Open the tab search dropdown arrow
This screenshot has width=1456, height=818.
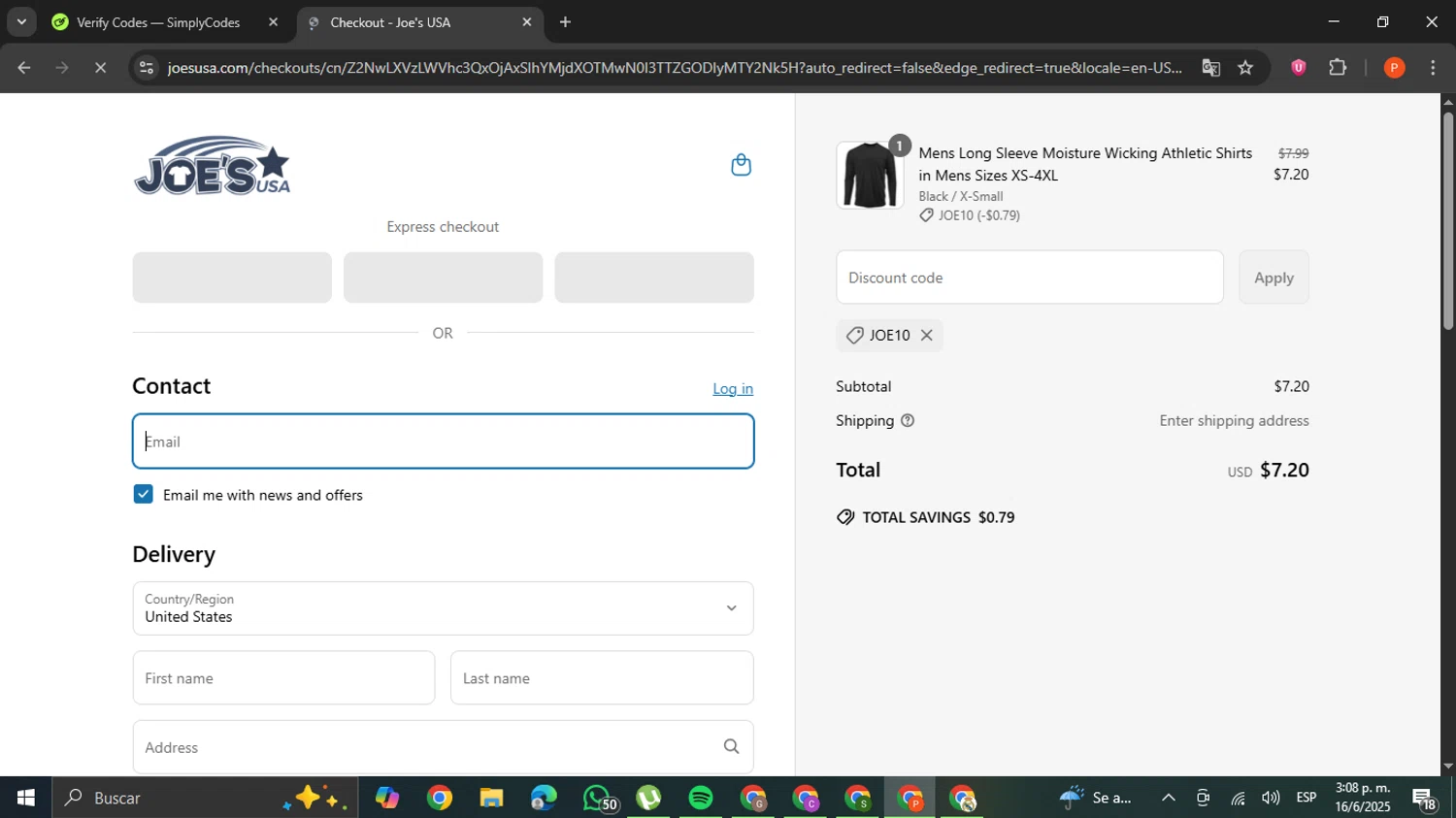[20, 21]
